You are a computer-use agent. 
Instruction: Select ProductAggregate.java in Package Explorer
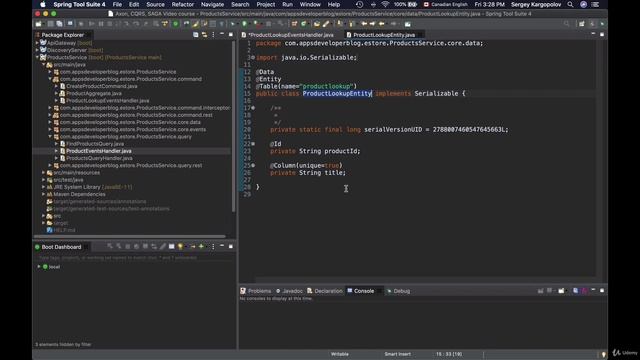(94, 93)
